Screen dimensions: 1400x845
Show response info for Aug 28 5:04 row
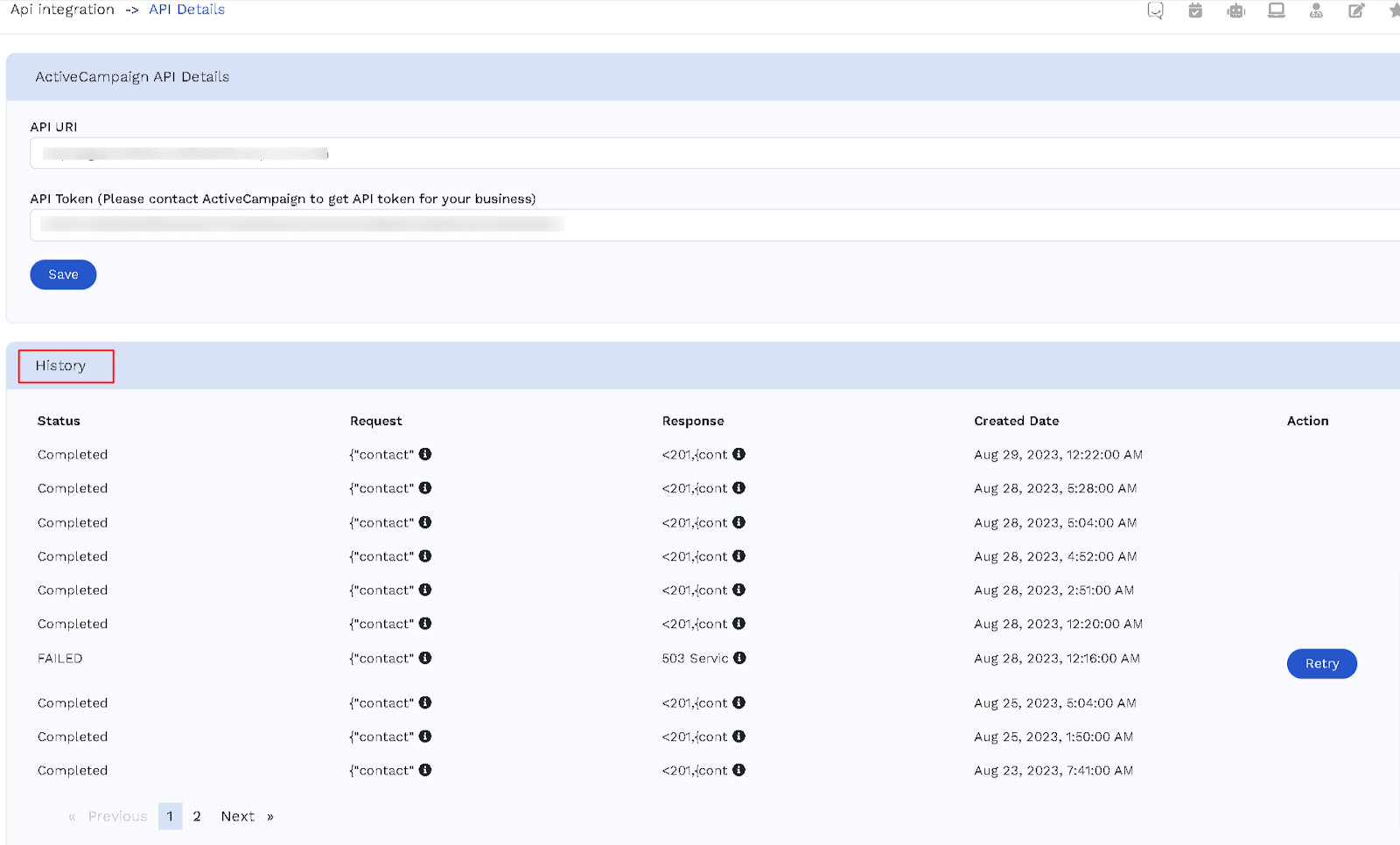pos(738,522)
